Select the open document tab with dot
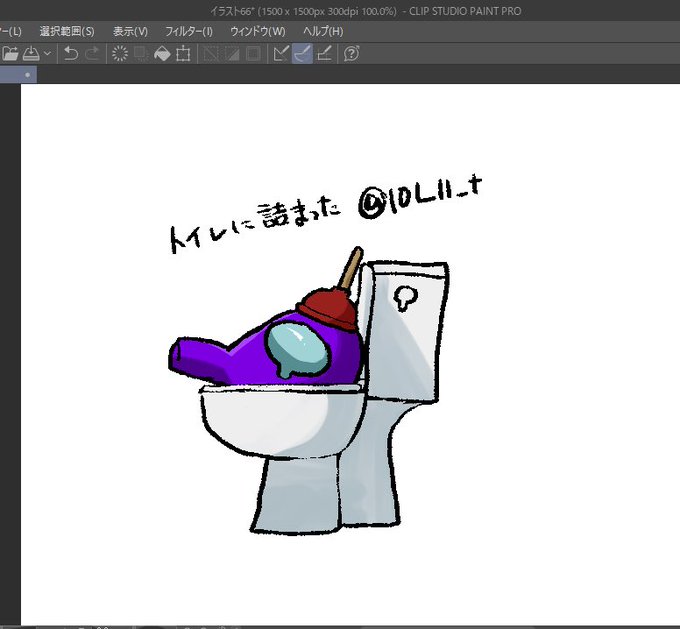The image size is (680, 629). (18, 75)
